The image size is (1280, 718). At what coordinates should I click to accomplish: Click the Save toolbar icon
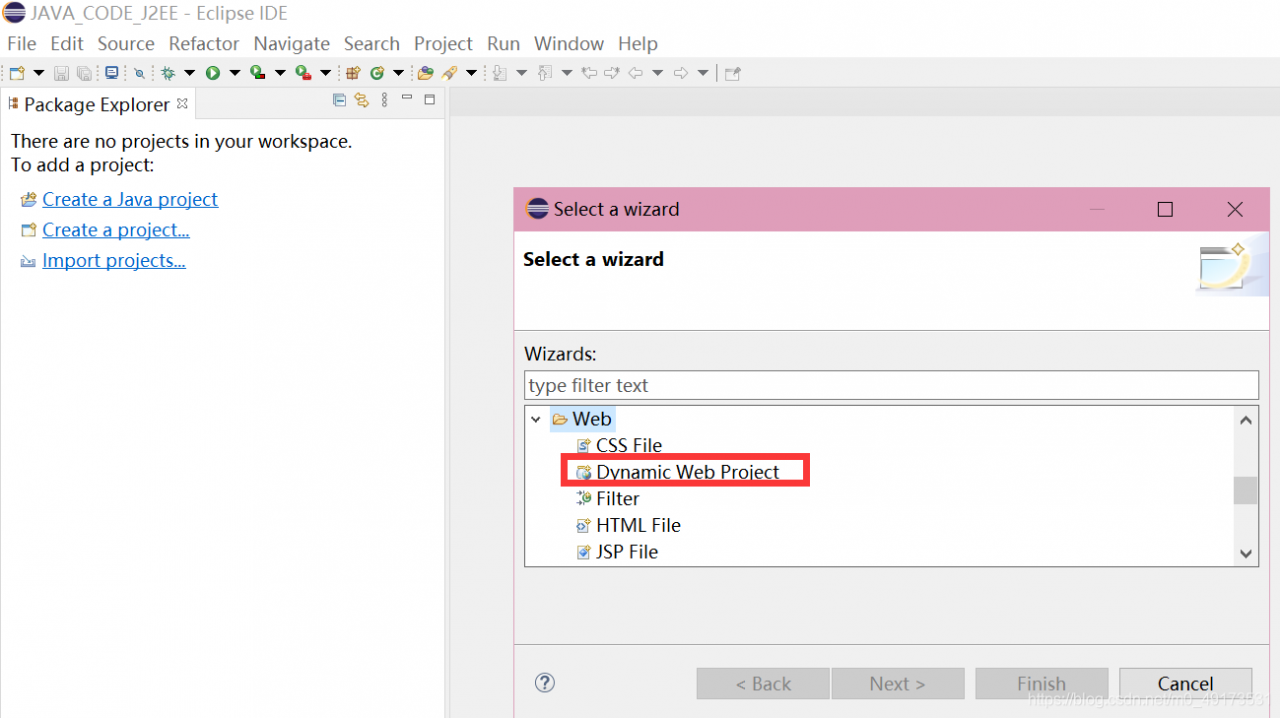[x=61, y=73]
